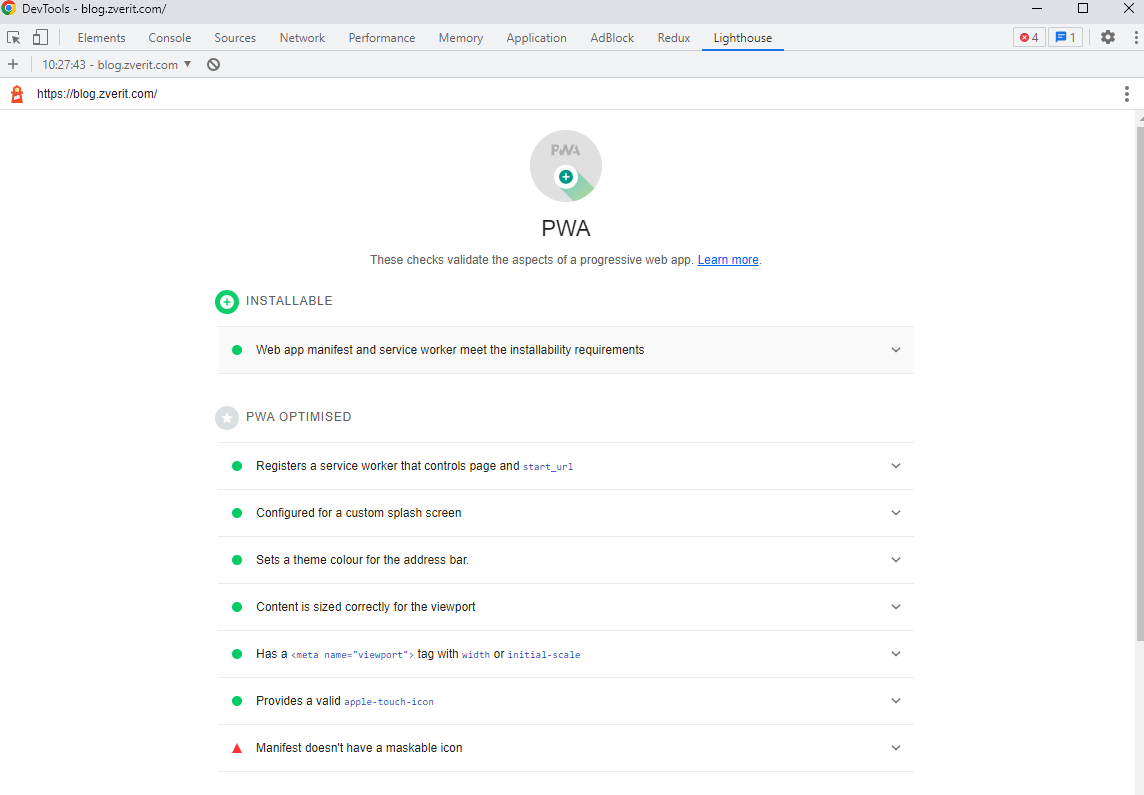Select the Lighthouse tab
Image resolution: width=1144 pixels, height=795 pixels.
click(743, 38)
